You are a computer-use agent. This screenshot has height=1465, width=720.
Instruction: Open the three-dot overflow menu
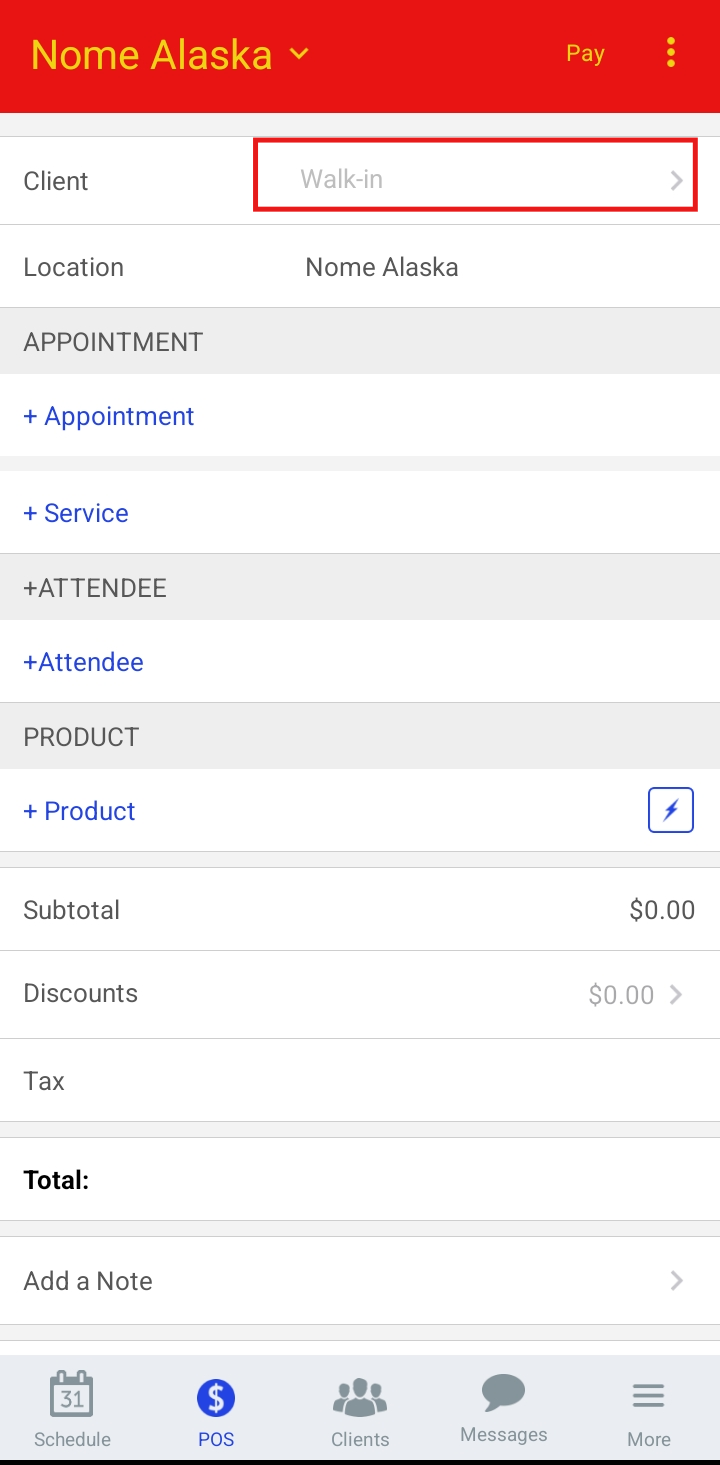coord(671,53)
